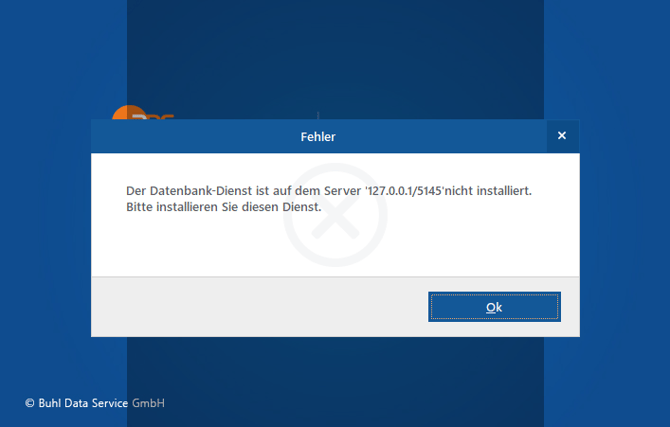Click 'nicht installiert' in the error message
Viewport: 670px width, 427px height.
coord(488,191)
